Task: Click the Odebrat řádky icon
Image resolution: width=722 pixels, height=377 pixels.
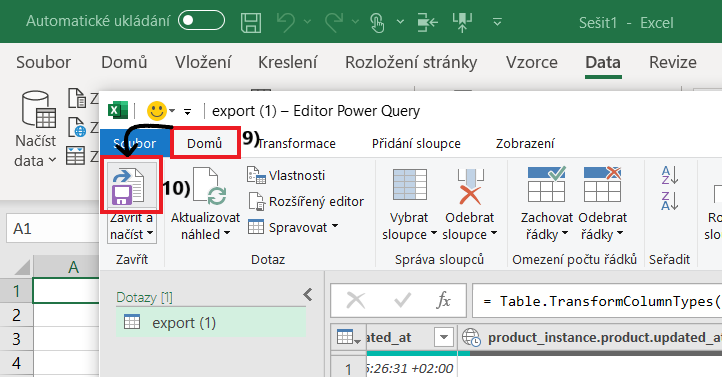Action: [602, 185]
